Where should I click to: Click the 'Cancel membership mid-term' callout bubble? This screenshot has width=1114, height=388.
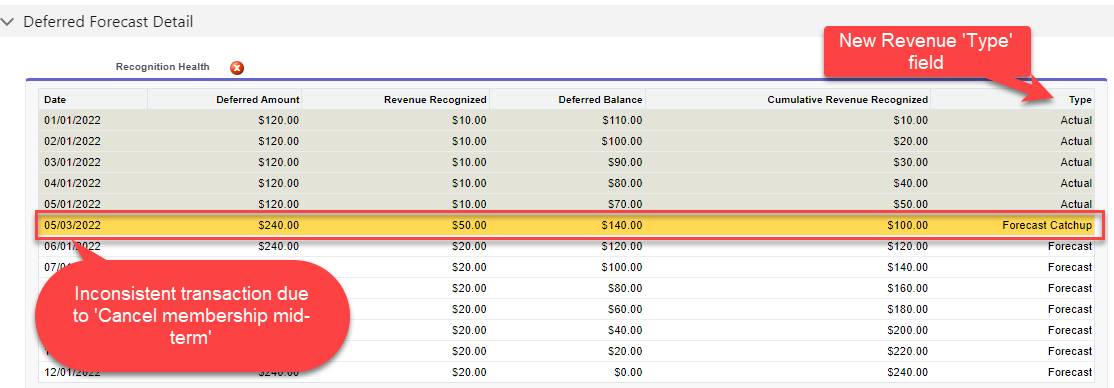pos(193,316)
